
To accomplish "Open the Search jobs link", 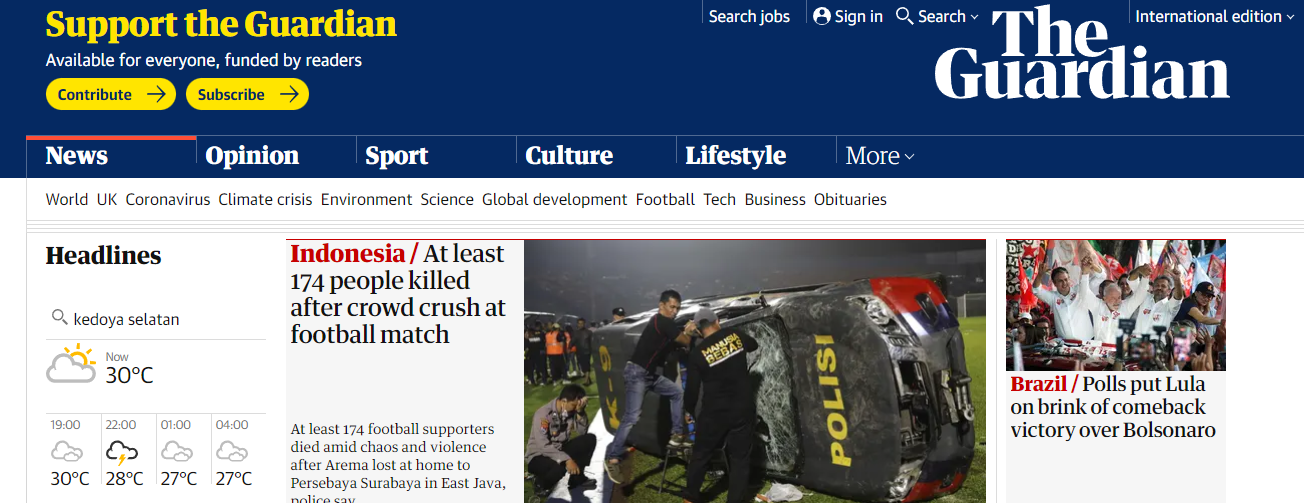I will pos(749,16).
